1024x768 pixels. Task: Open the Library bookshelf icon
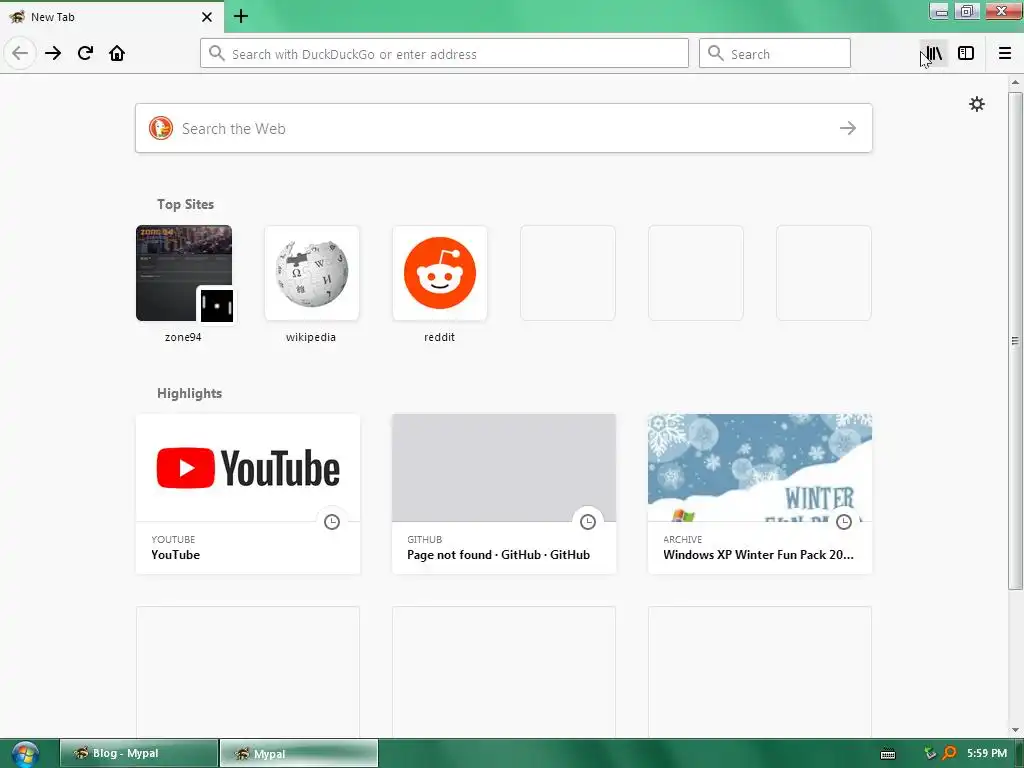pos(934,53)
